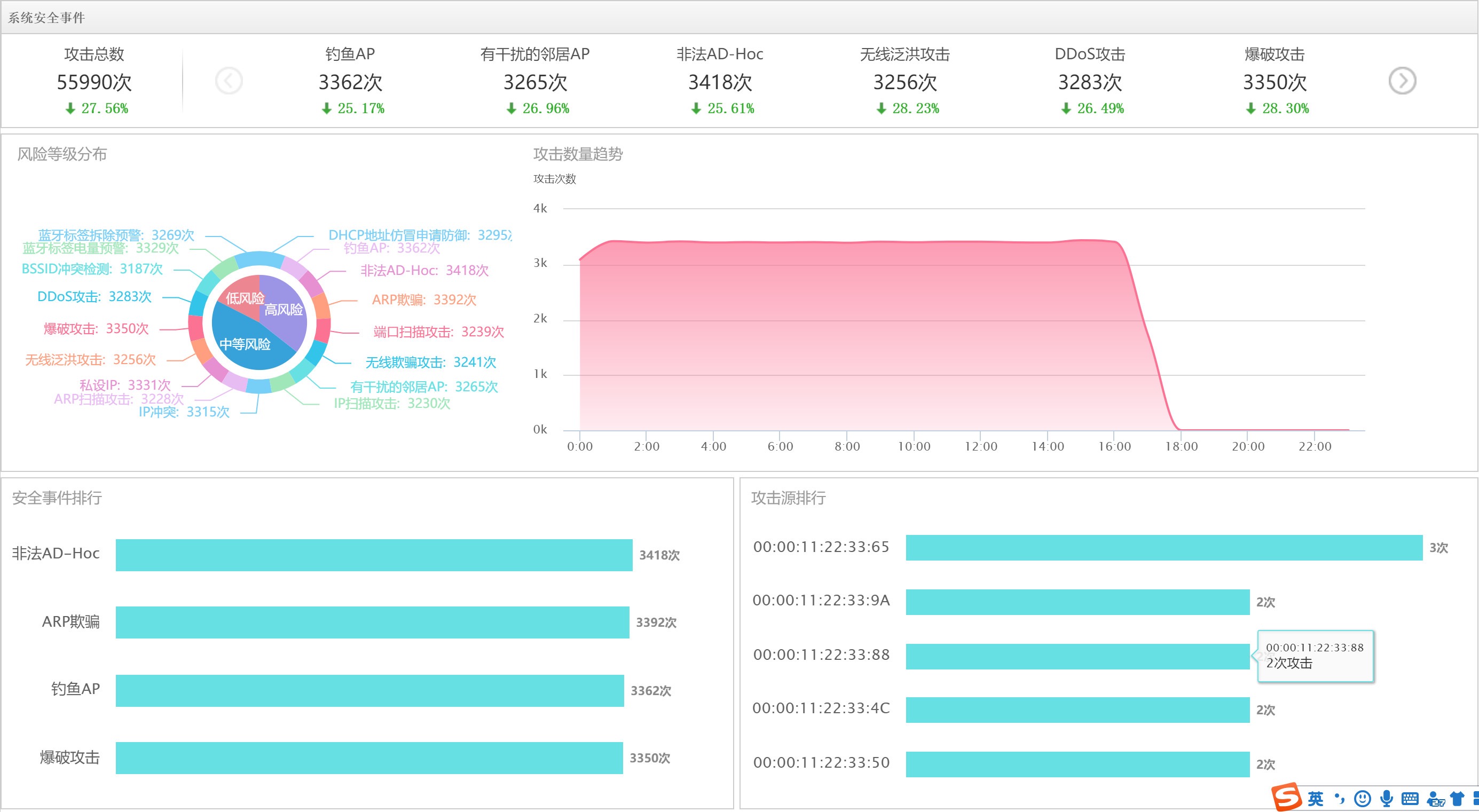Screen dimensions: 1479x812
Task: Click the 爆破攻击: 3350次 donut label
Action: (96, 328)
